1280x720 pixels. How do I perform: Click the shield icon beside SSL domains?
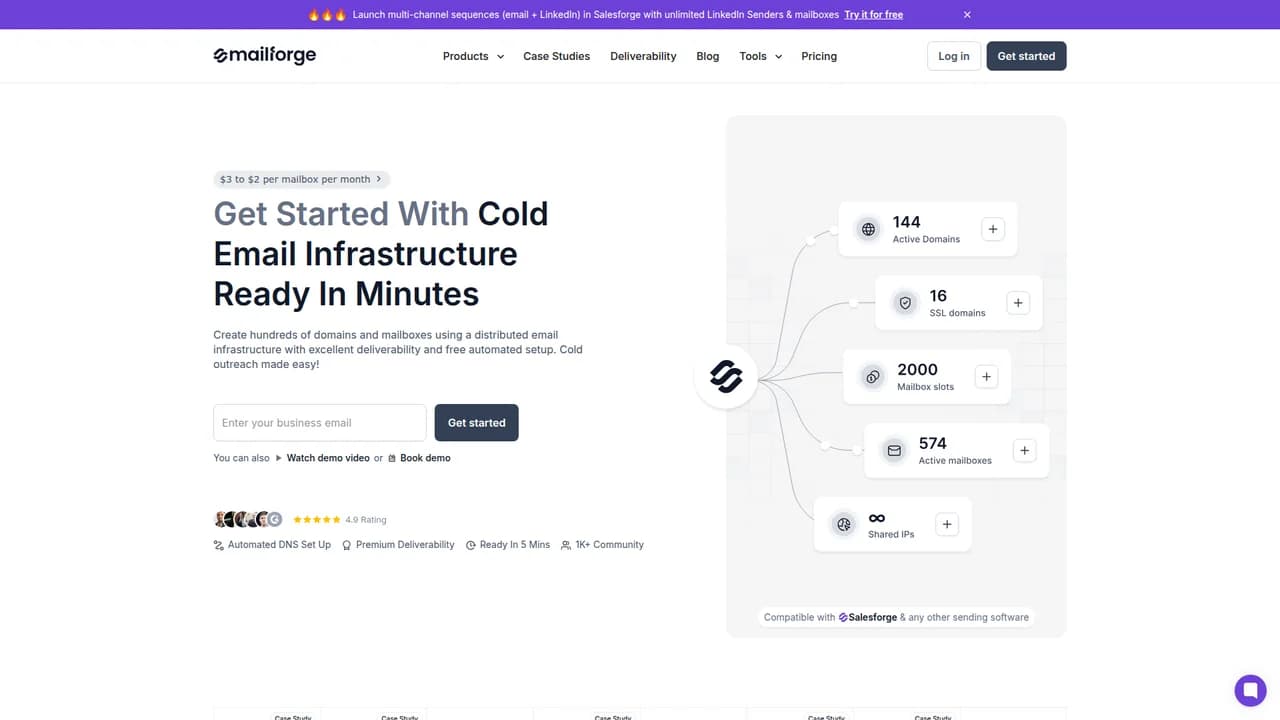click(905, 303)
